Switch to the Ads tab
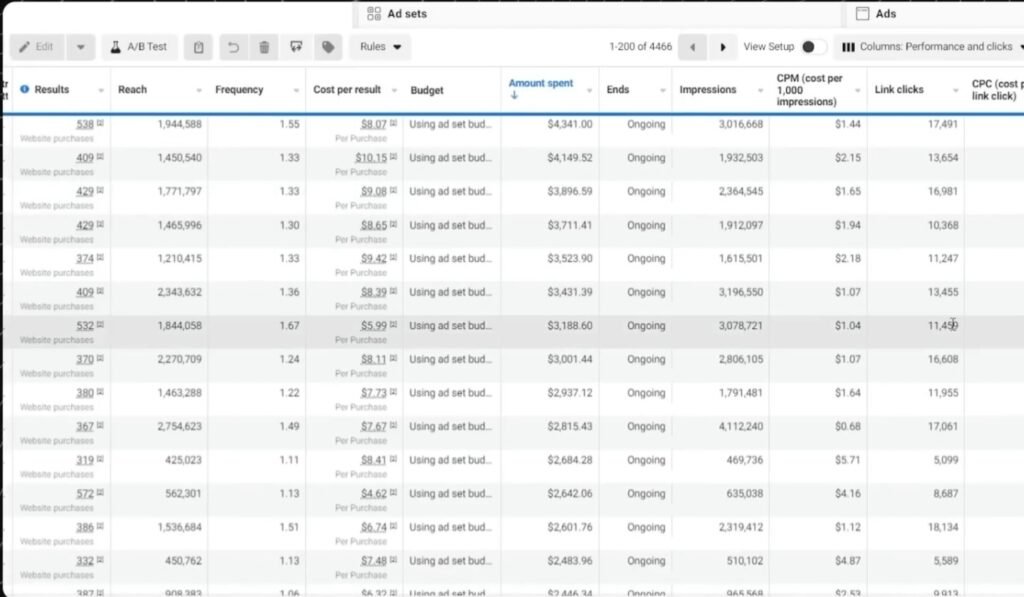The height and width of the screenshot is (597, 1024). 885,14
